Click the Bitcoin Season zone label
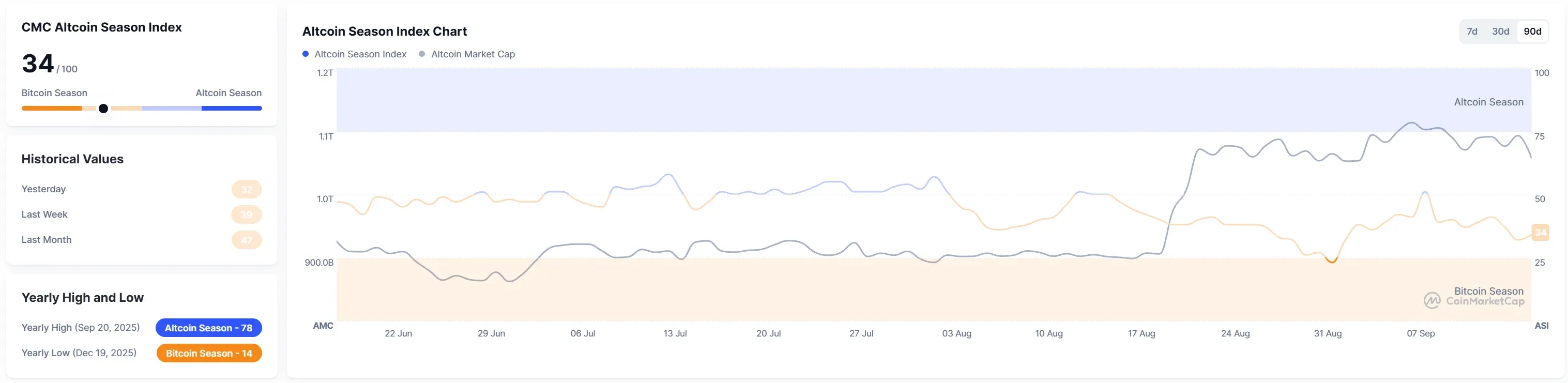 click(1488, 291)
